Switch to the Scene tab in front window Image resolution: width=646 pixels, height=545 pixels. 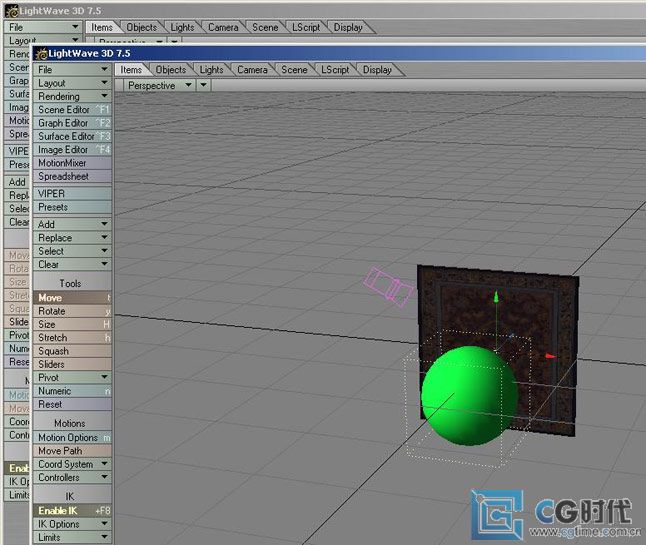294,70
